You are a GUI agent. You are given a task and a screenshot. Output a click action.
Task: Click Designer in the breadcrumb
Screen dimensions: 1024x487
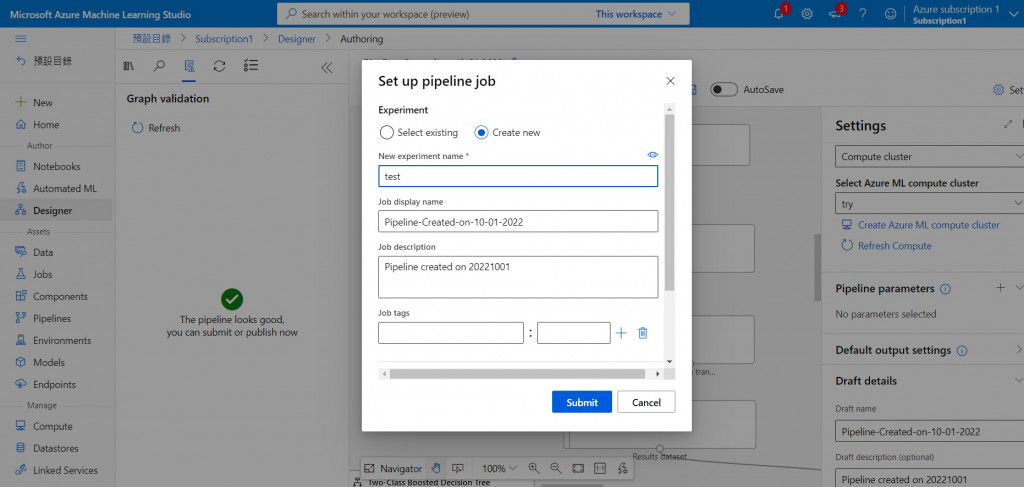tap(296, 39)
